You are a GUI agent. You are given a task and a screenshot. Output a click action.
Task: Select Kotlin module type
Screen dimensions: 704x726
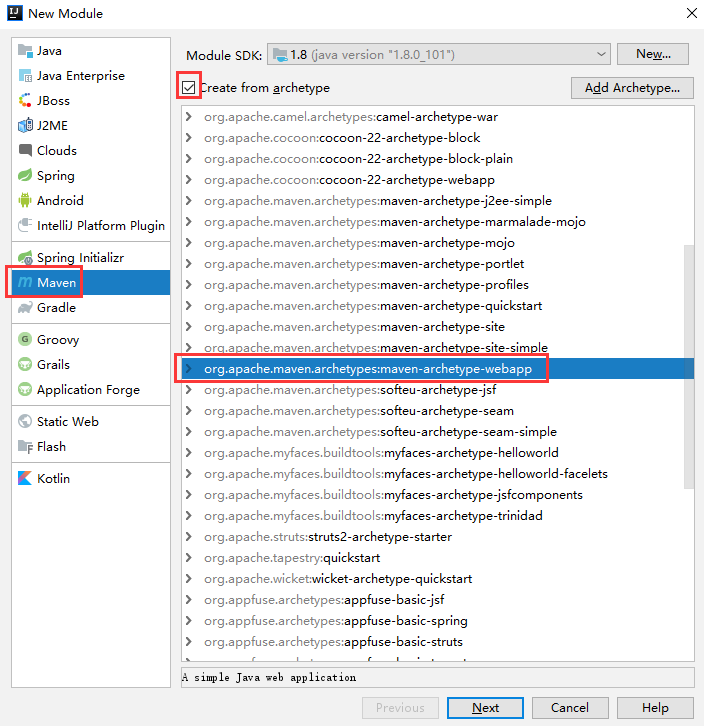point(91,478)
